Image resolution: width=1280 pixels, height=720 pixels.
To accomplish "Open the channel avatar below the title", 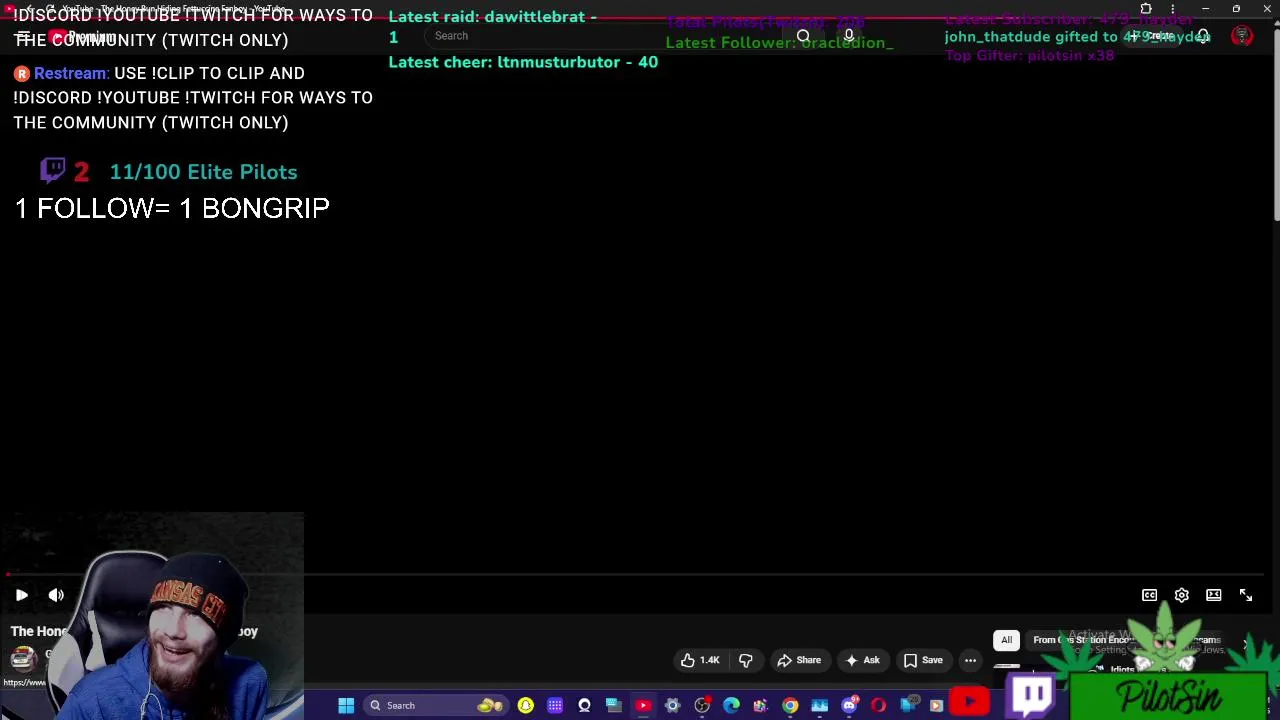I will tap(23, 659).
